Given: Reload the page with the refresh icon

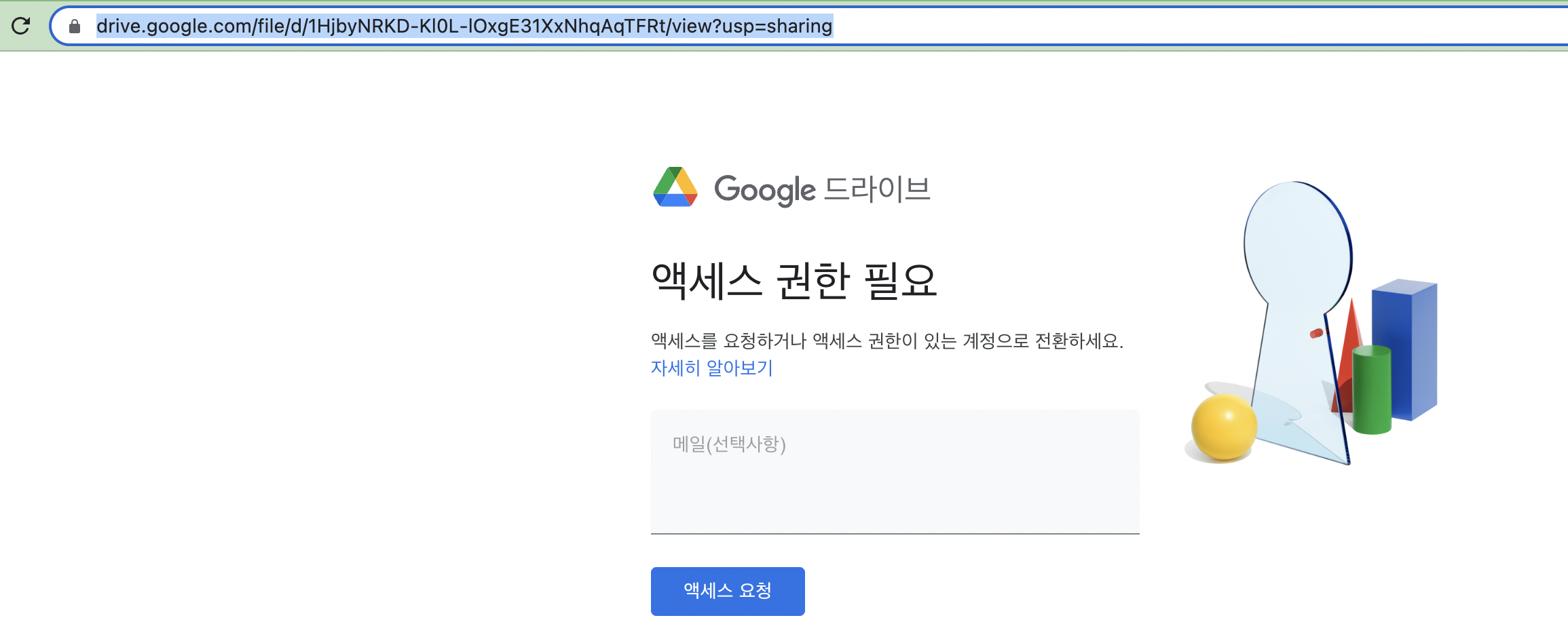Looking at the screenshot, I should (x=21, y=26).
